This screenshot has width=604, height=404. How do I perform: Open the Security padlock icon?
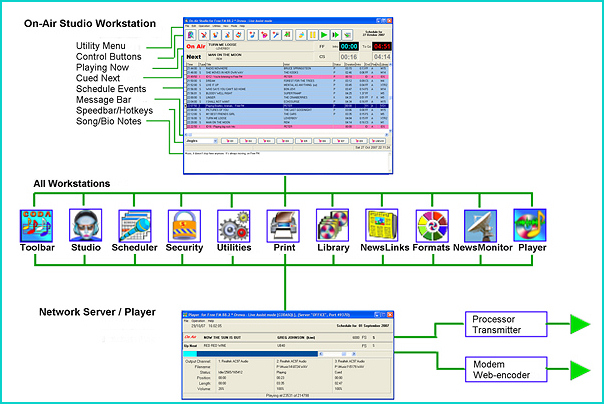tap(183, 224)
